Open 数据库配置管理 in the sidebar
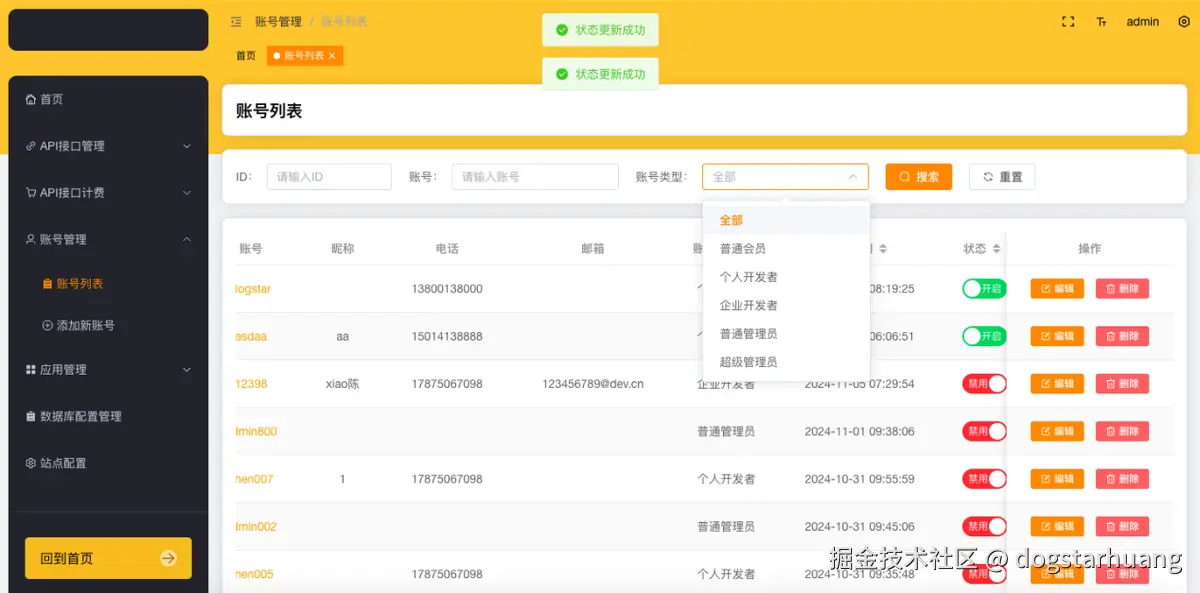The width and height of the screenshot is (1200, 593). point(108,416)
